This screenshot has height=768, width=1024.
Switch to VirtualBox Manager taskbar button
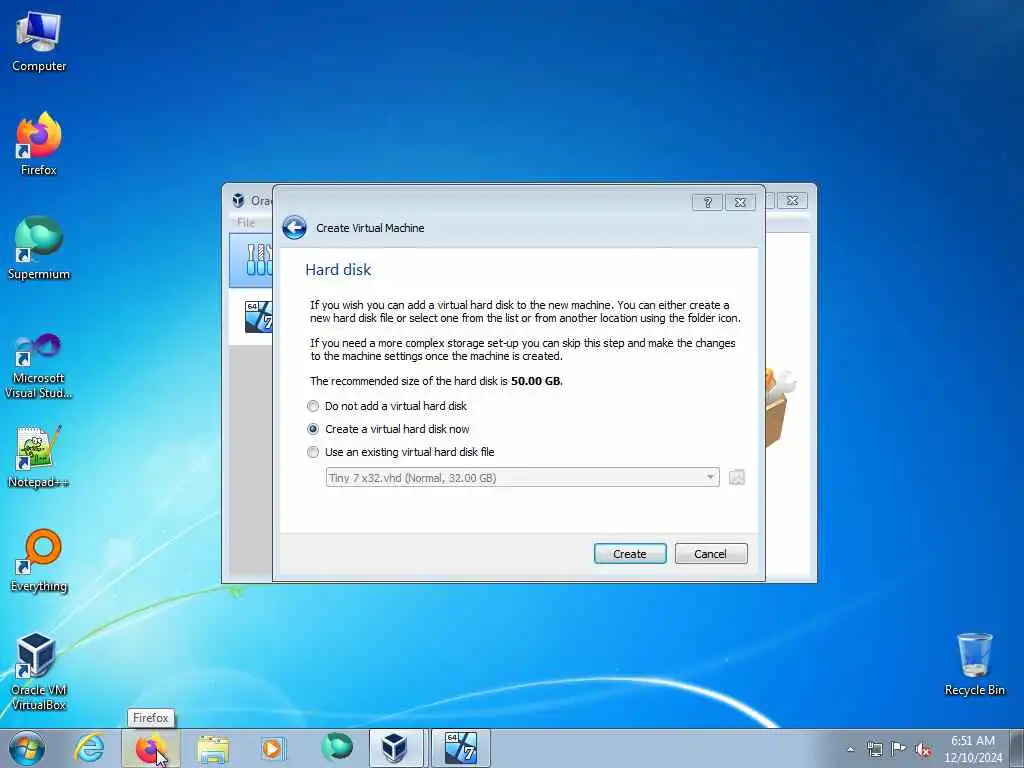(x=396, y=748)
